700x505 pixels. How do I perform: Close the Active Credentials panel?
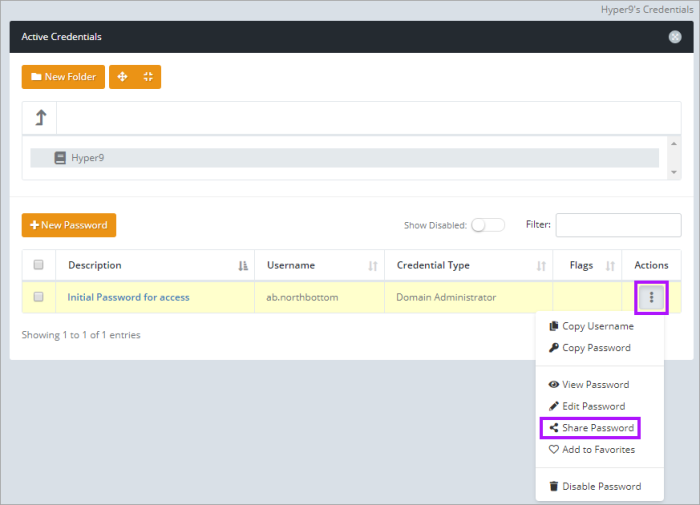pyautogui.click(x=675, y=37)
